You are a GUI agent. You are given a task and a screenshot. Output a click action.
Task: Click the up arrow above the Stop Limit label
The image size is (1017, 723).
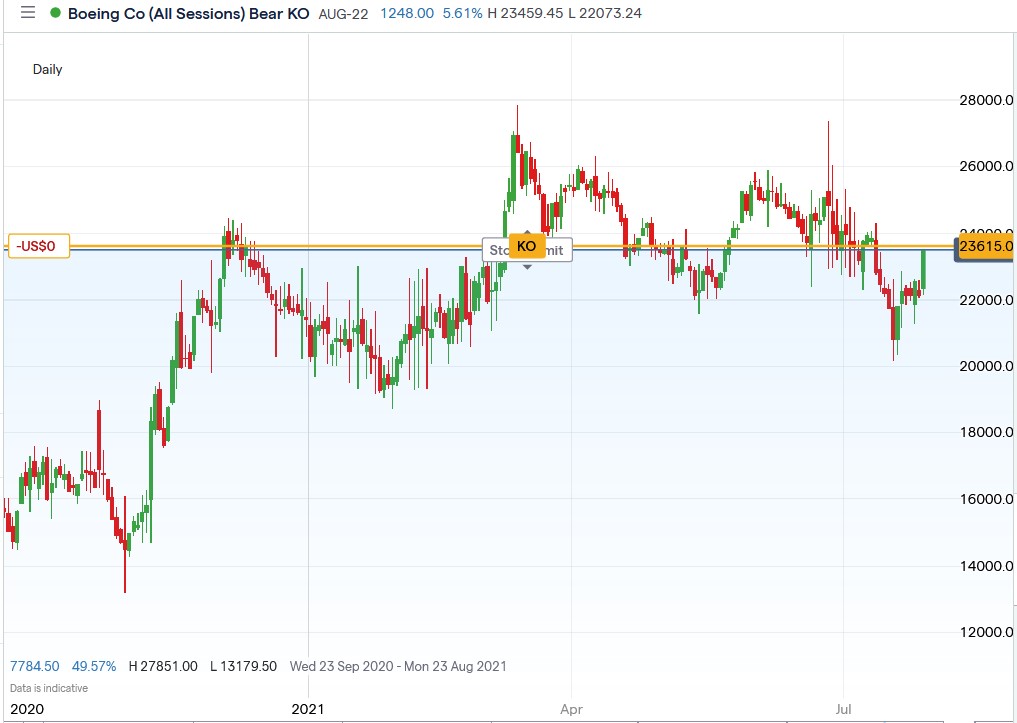(x=527, y=232)
